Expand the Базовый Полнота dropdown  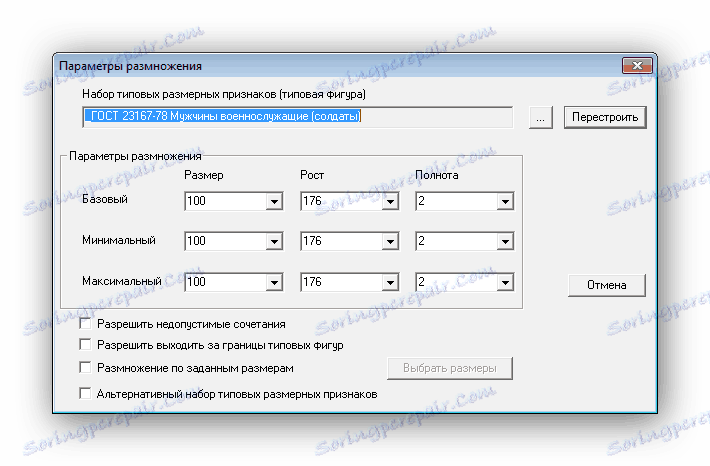click(x=505, y=202)
